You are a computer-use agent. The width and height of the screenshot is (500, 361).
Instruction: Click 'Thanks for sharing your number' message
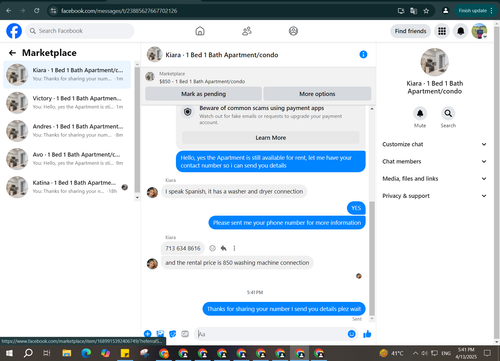click(x=284, y=309)
